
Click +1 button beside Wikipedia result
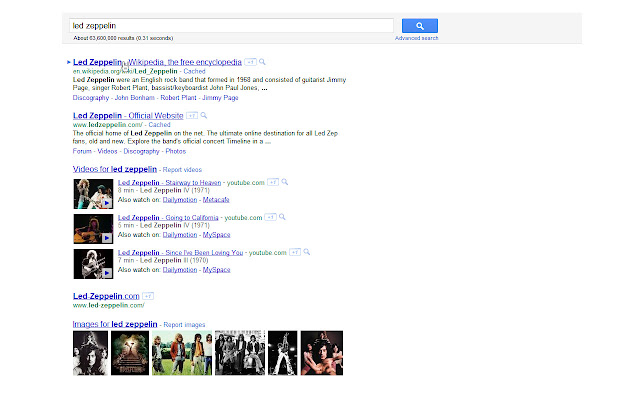click(x=250, y=62)
